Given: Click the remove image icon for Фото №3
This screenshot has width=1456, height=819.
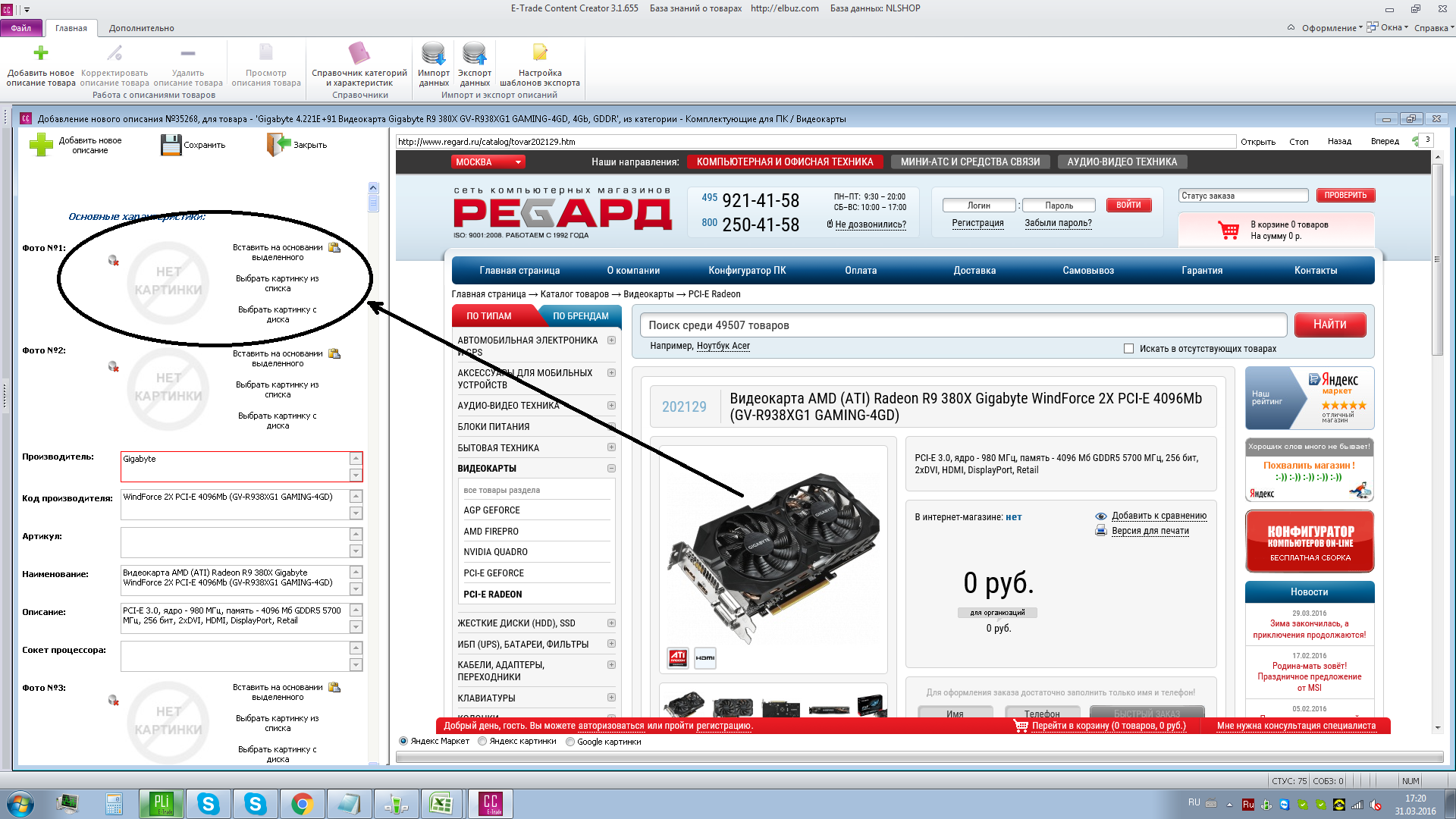Looking at the screenshot, I should tap(114, 700).
